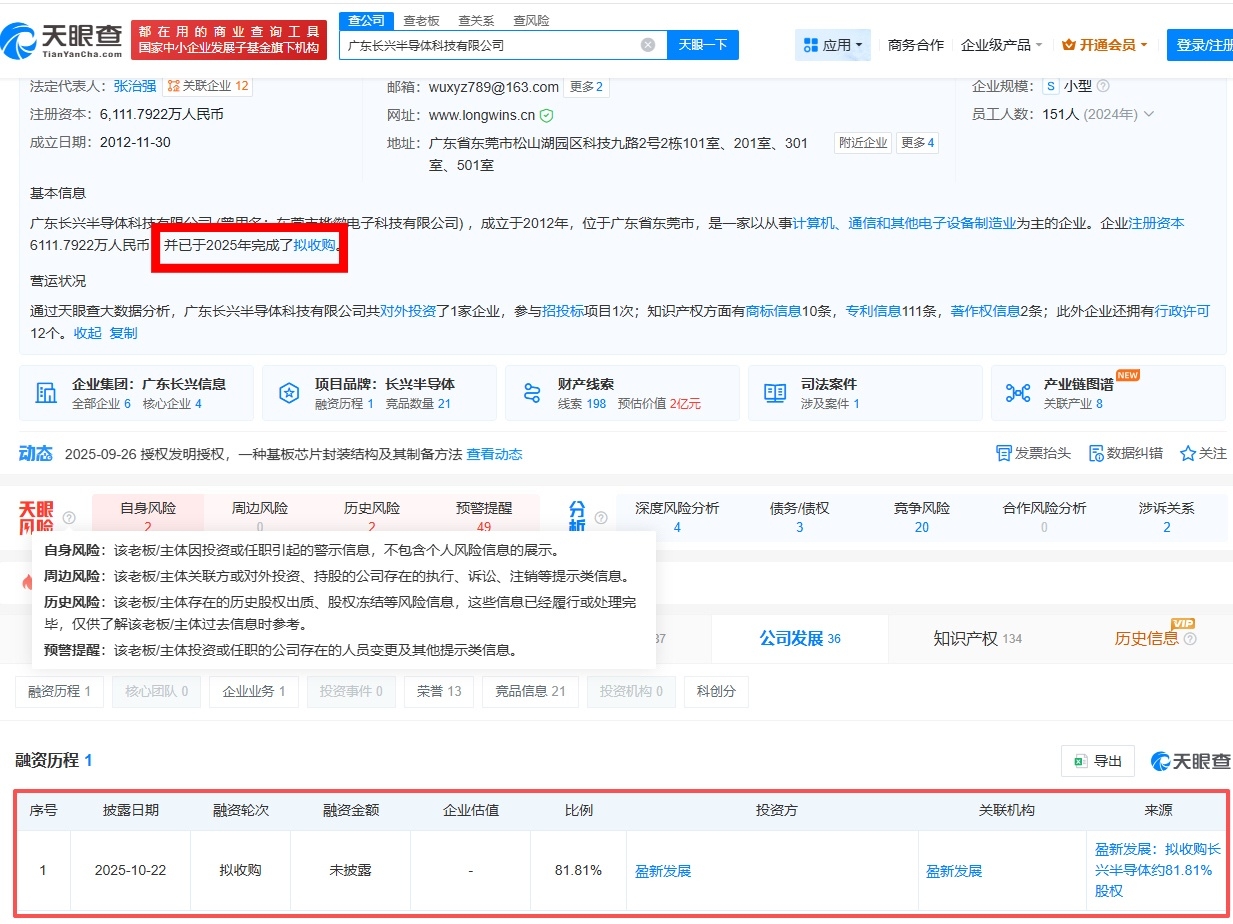Image resolution: width=1233 pixels, height=924 pixels.
Task: Open the 对外投资 link
Action: [407, 311]
